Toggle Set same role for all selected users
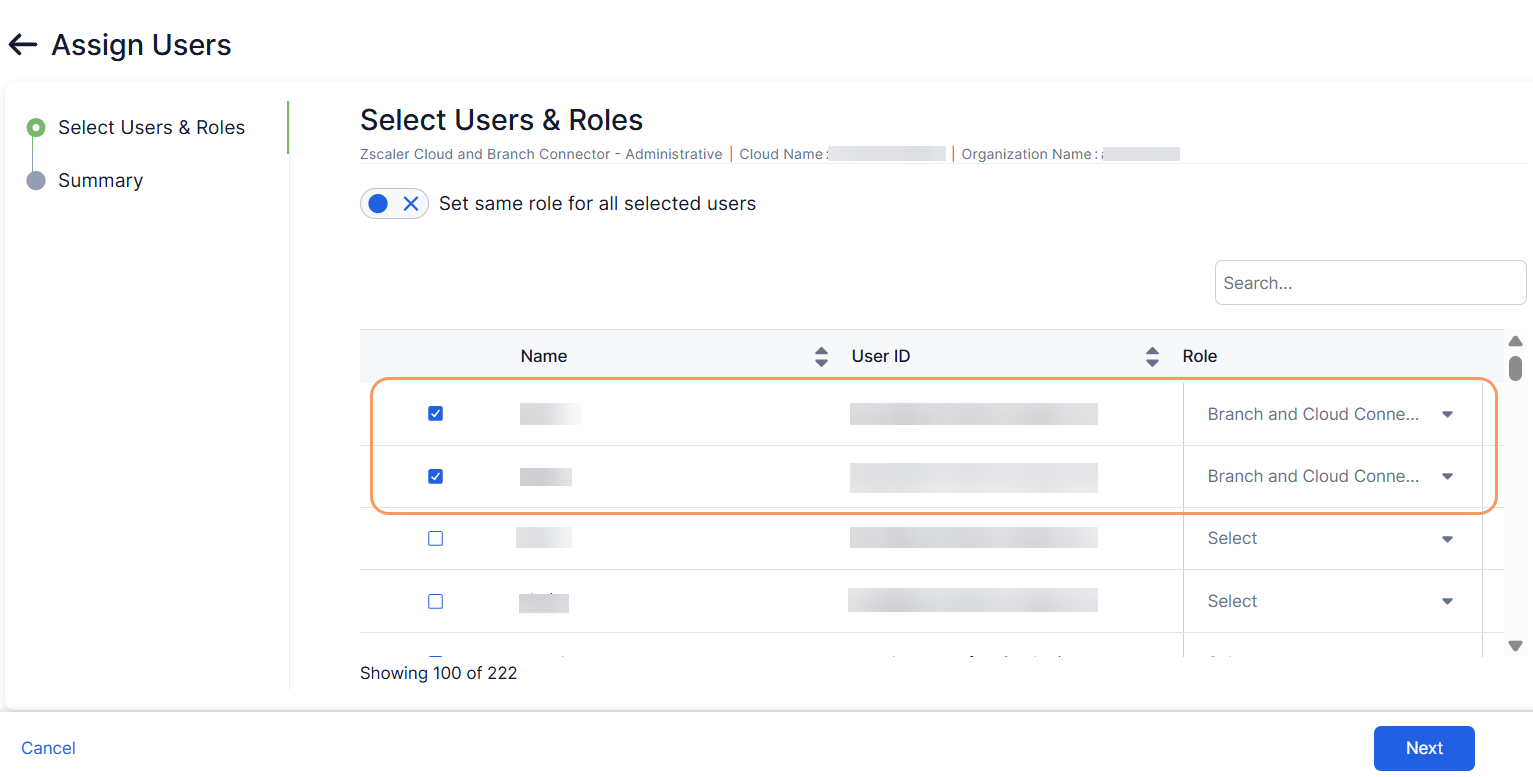1533x777 pixels. tap(394, 204)
